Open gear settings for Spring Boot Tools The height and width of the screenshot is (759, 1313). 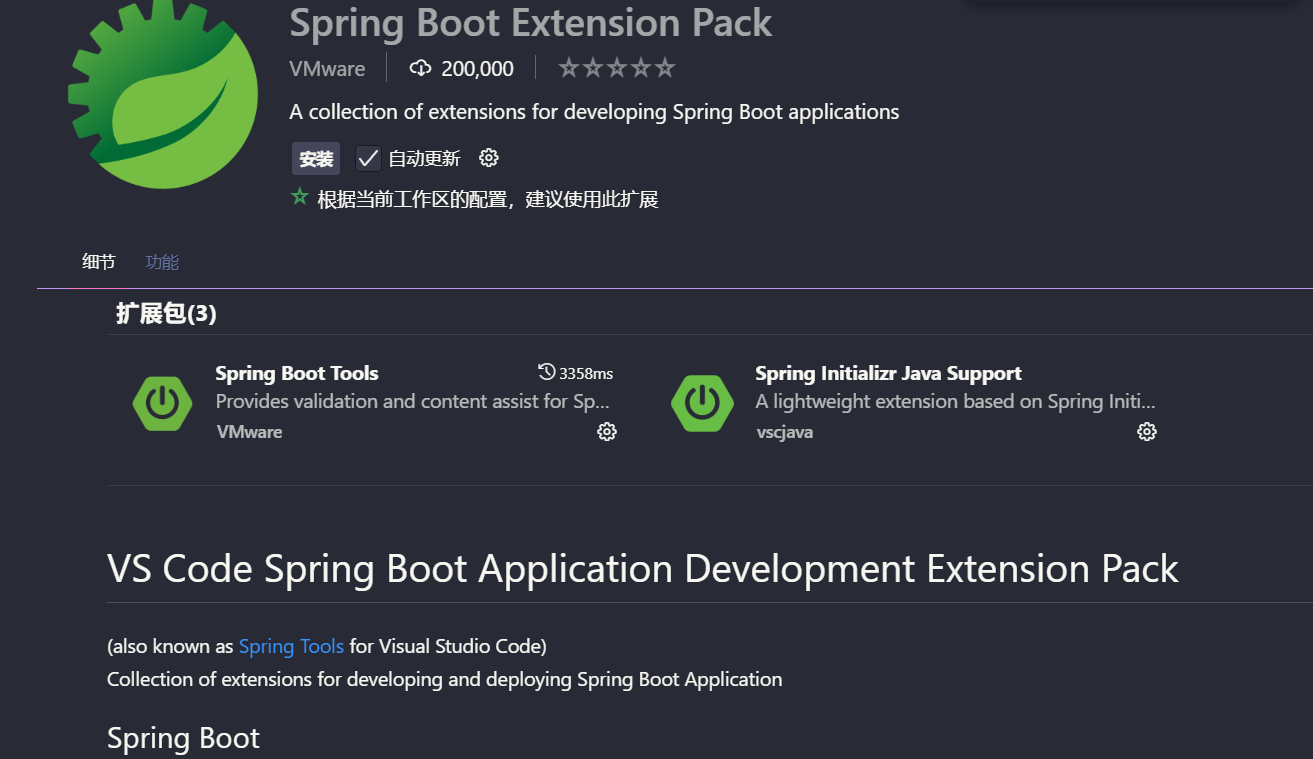click(x=607, y=432)
